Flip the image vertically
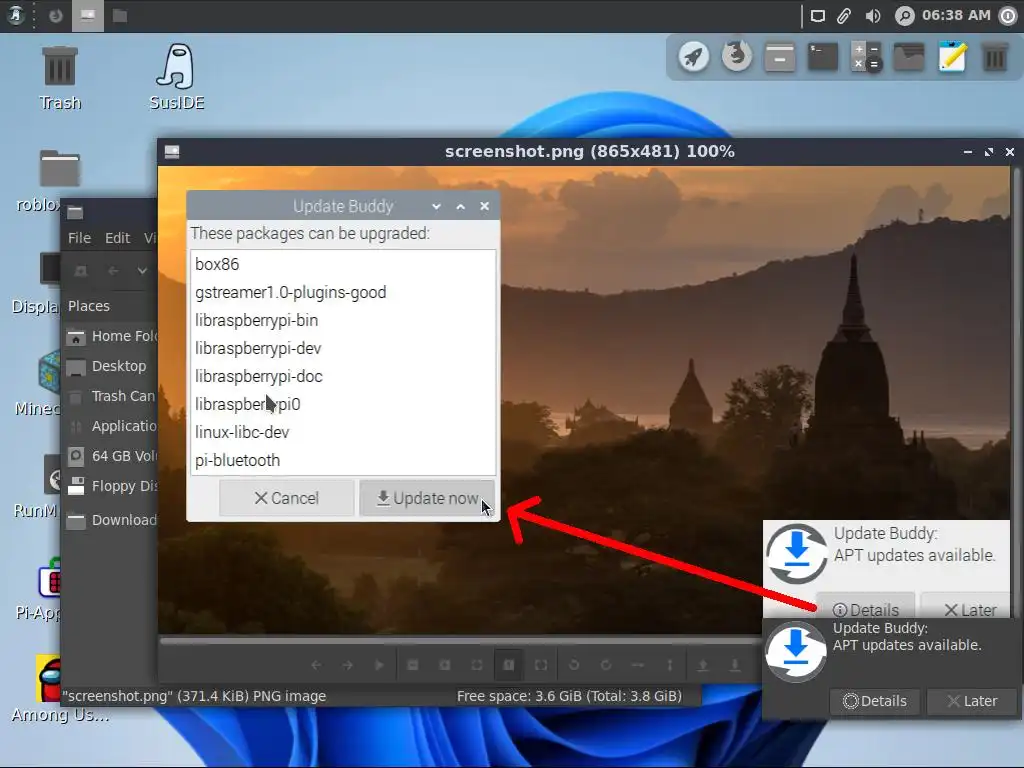The height and width of the screenshot is (768, 1024). click(x=670, y=665)
